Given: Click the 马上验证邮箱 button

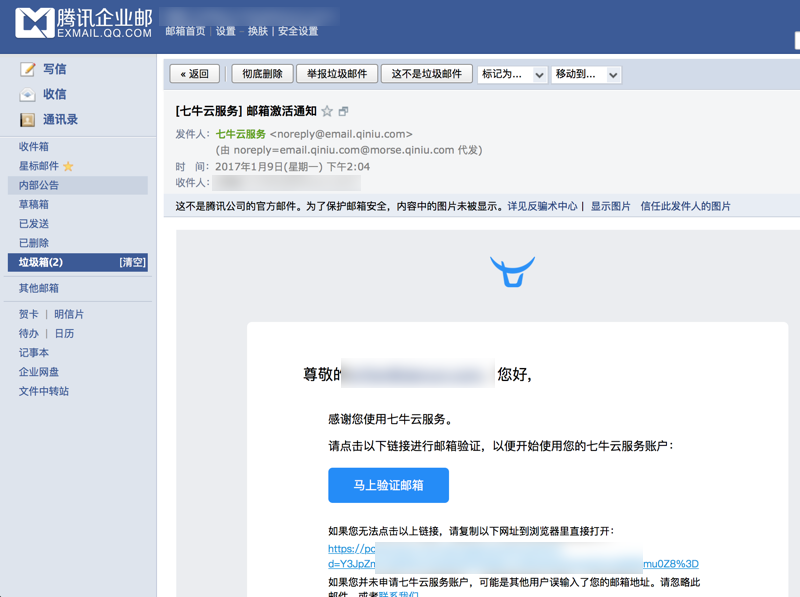Looking at the screenshot, I should tap(388, 485).
